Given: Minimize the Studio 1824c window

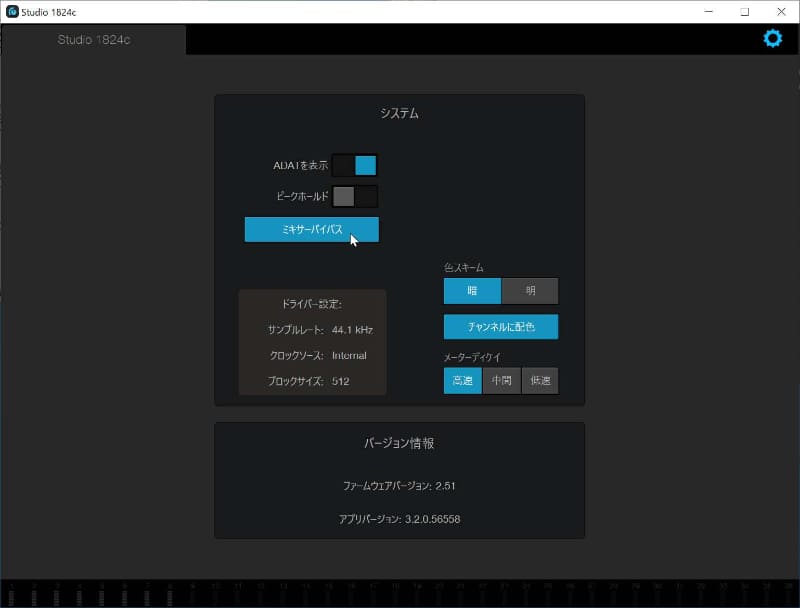Looking at the screenshot, I should (x=708, y=11).
